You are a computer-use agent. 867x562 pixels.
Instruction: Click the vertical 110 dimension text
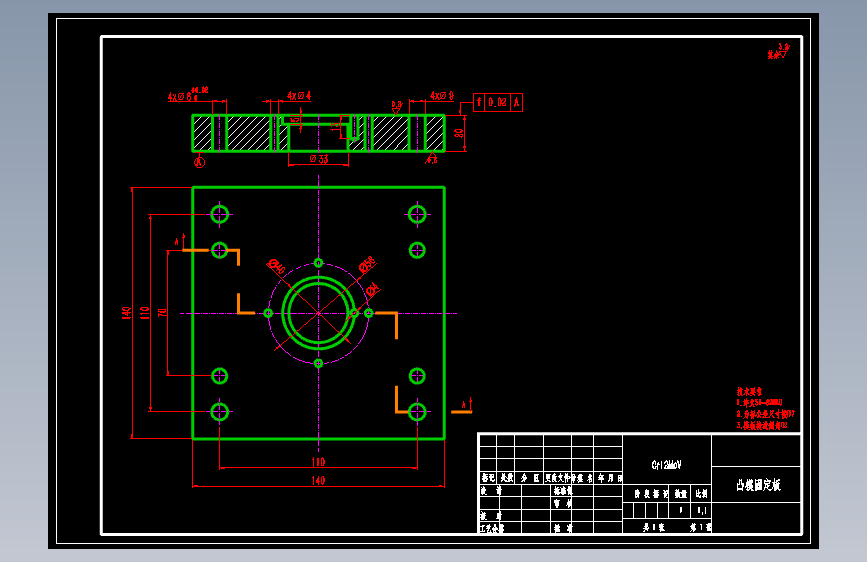[x=144, y=313]
